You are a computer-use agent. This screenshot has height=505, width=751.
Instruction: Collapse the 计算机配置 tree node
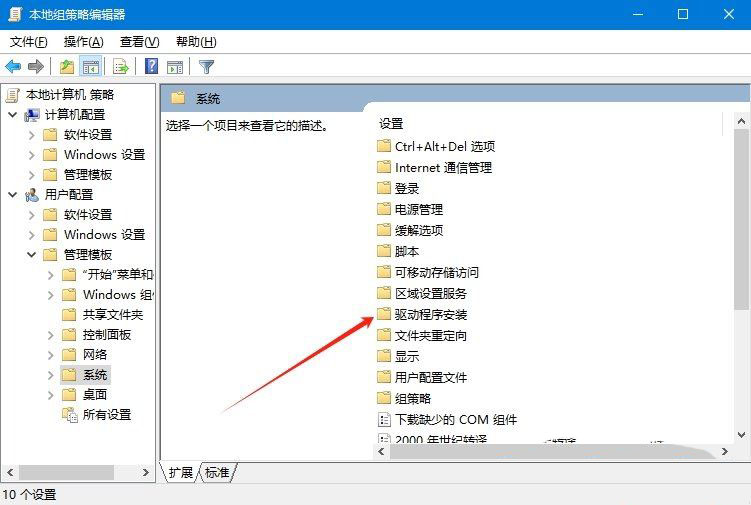pyautogui.click(x=13, y=115)
